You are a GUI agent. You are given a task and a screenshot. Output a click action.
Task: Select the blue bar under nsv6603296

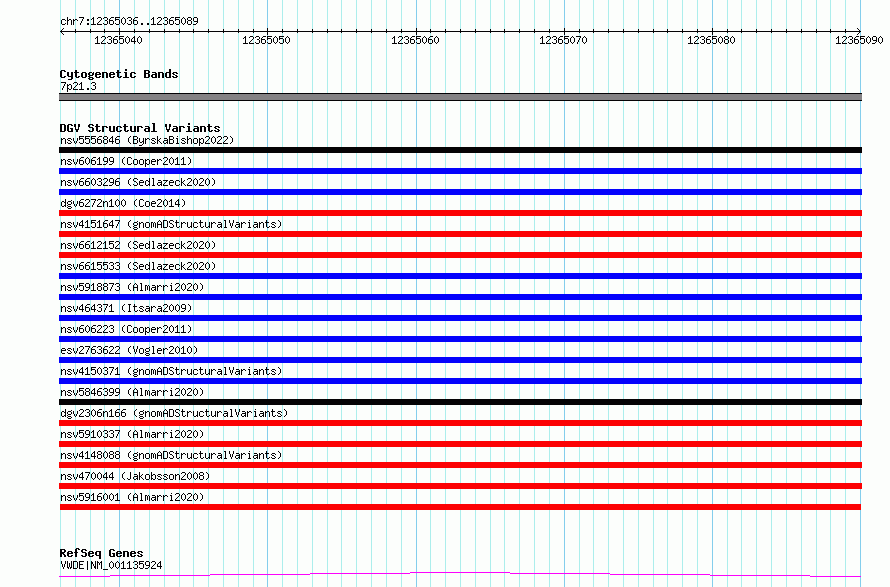460,192
